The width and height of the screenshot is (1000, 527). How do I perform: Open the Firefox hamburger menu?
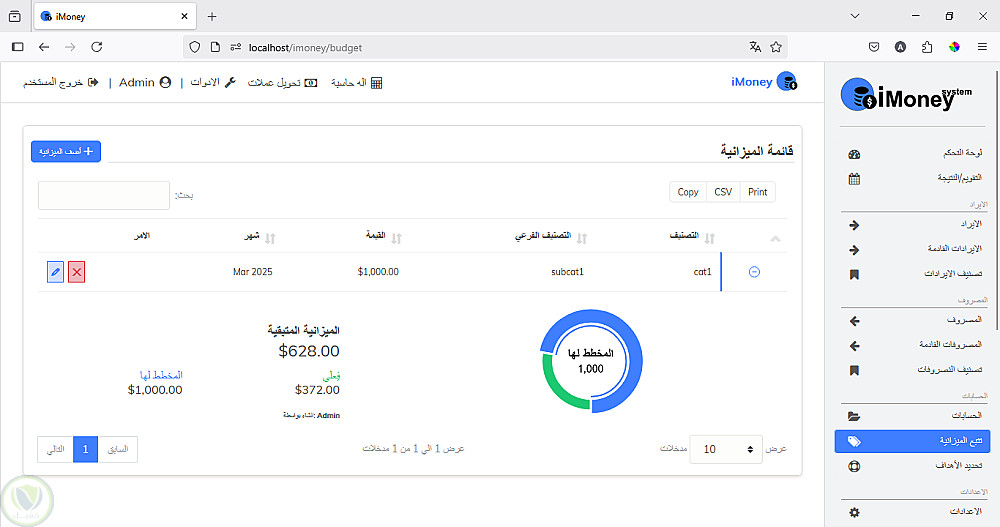tap(982, 47)
